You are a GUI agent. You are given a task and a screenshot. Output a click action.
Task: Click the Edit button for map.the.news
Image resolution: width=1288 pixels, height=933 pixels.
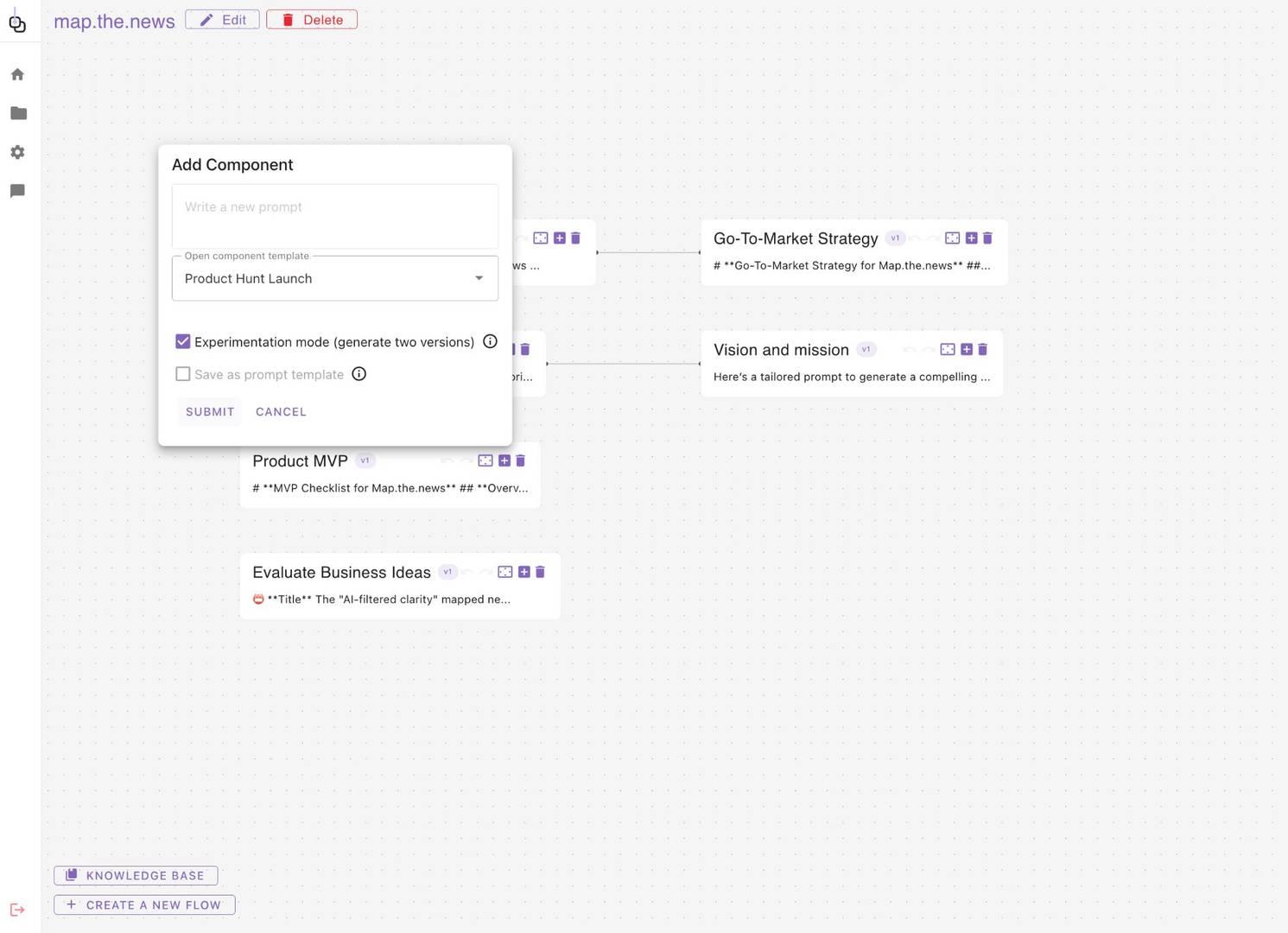pos(222,20)
